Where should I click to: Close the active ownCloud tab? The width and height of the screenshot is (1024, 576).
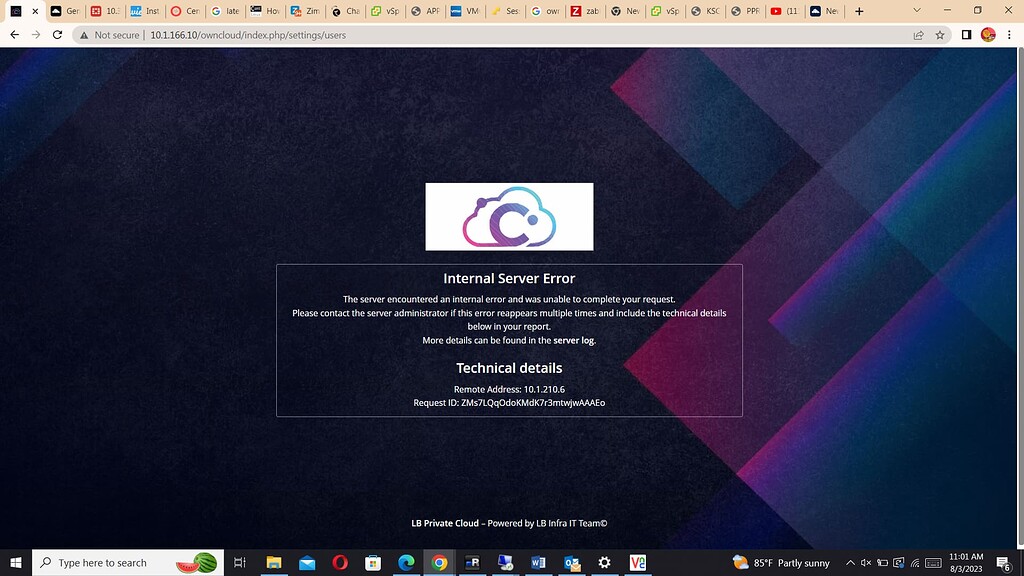pyautogui.click(x=35, y=11)
